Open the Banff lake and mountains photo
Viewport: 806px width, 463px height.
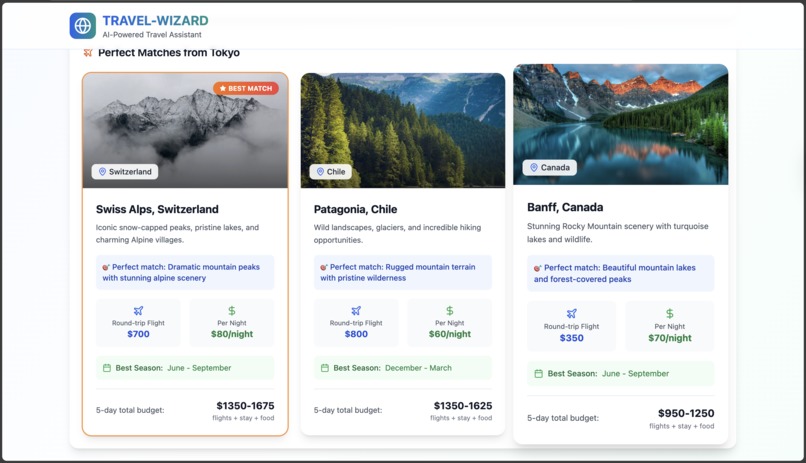(x=621, y=124)
